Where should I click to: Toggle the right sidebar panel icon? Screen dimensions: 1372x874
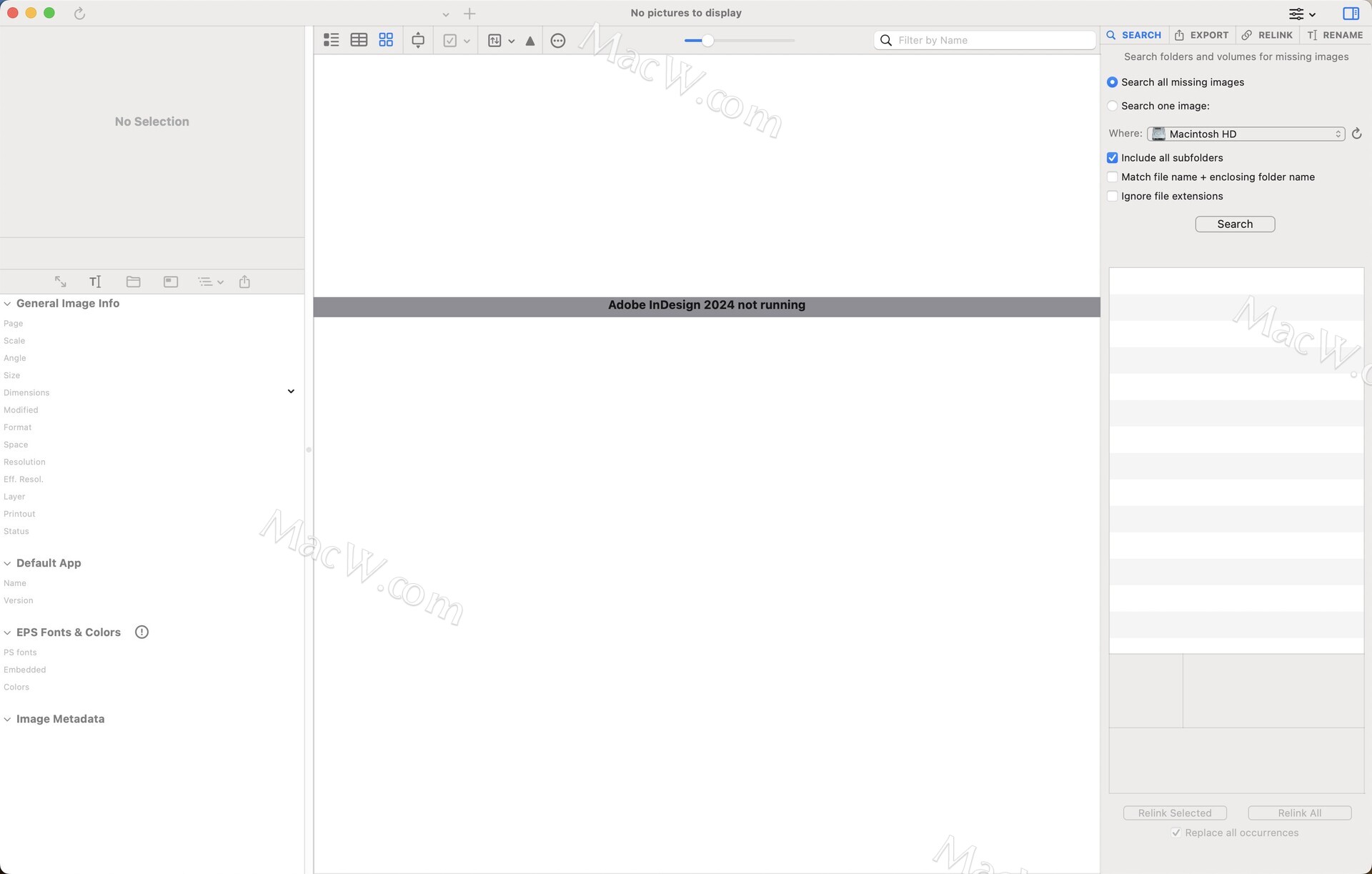coord(1351,13)
